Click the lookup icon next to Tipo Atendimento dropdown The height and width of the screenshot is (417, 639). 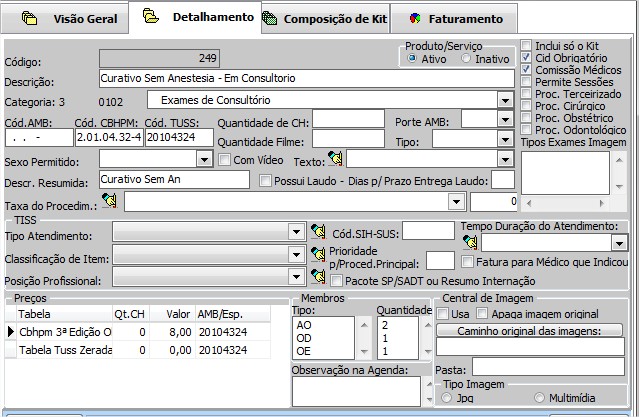[x=318, y=232]
